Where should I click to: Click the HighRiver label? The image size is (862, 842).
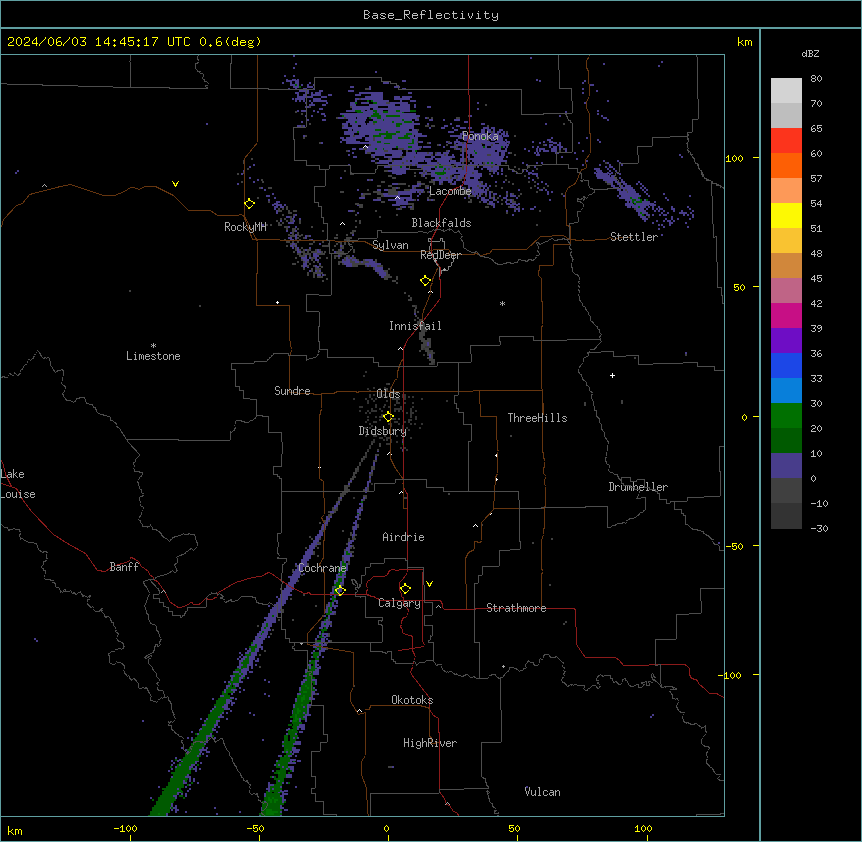click(x=430, y=743)
